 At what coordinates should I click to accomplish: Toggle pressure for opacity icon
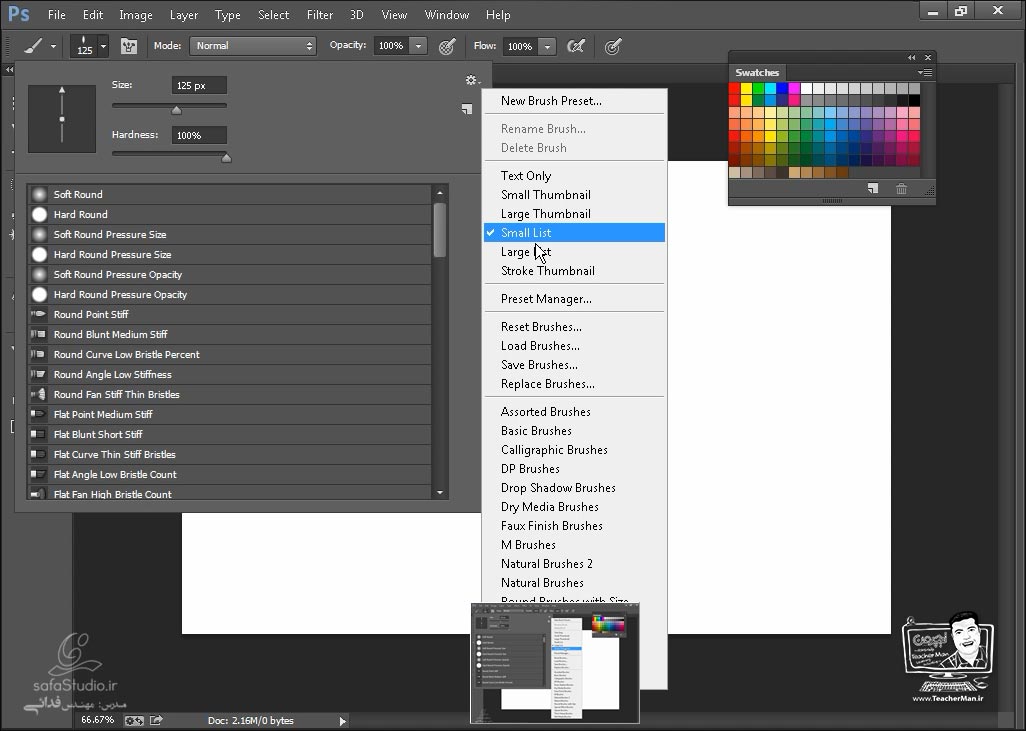tap(447, 46)
